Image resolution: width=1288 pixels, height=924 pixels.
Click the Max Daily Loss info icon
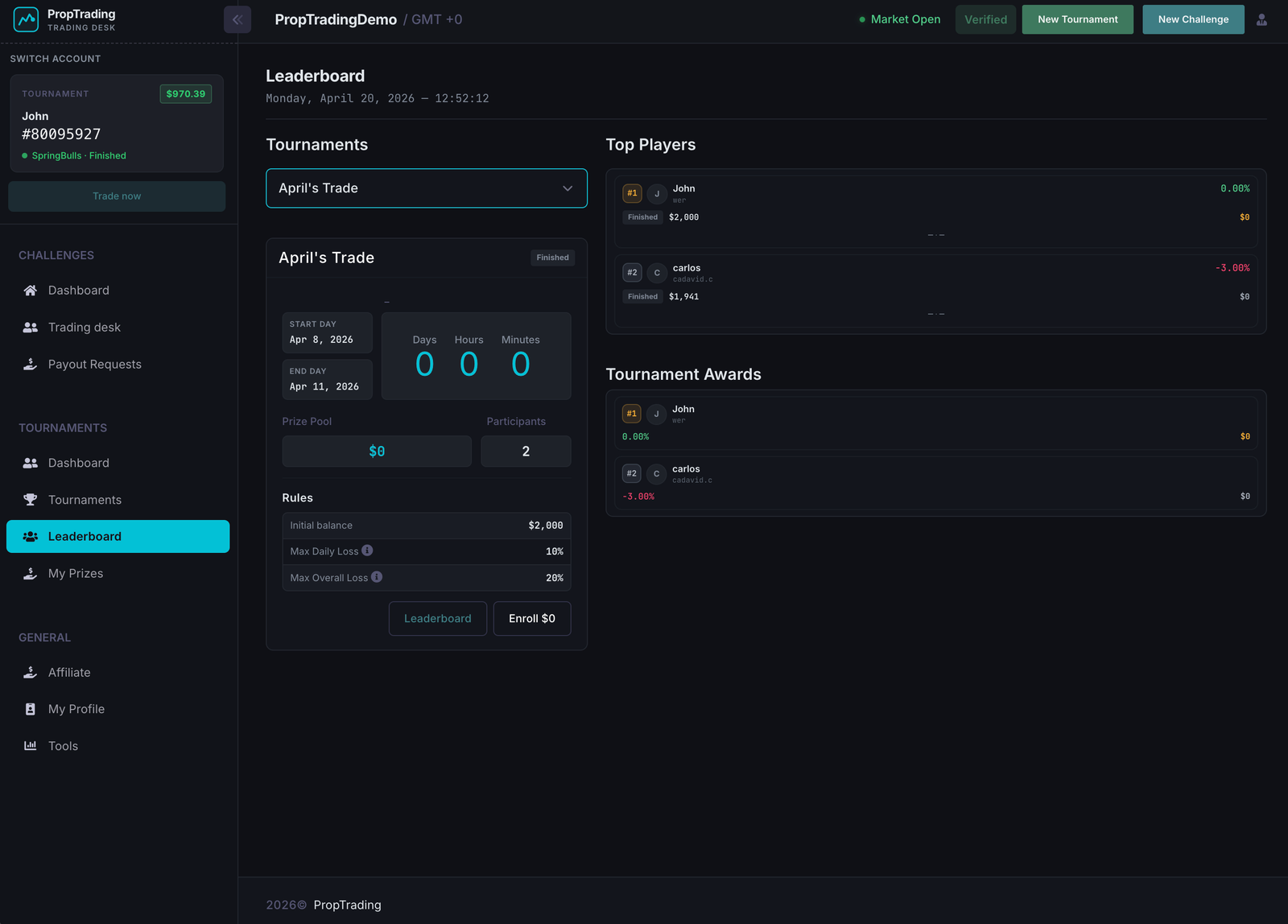pos(367,551)
